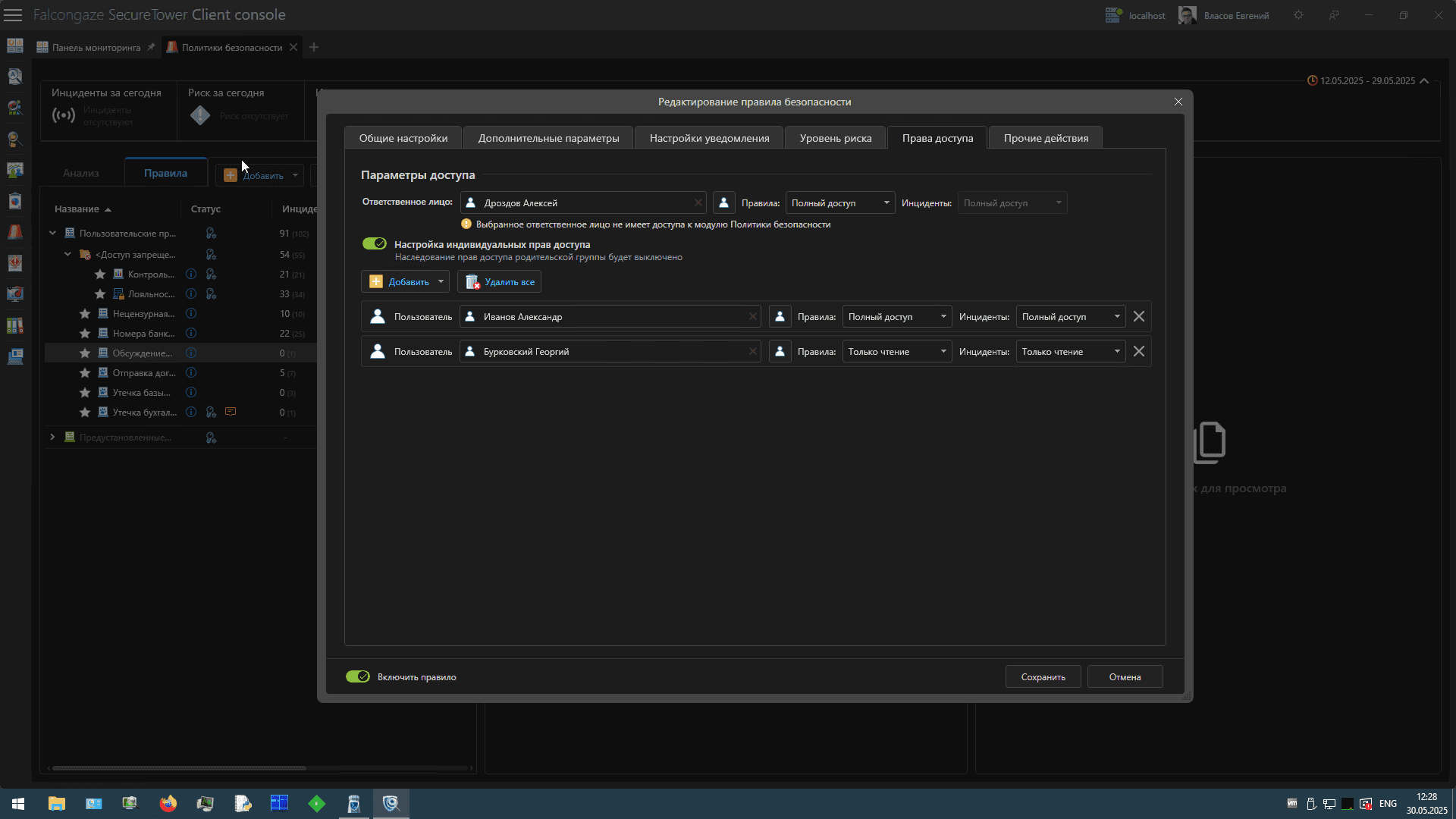Switch to the Общие настройки tab
Image resolution: width=1456 pixels, height=819 pixels.
[x=403, y=138]
